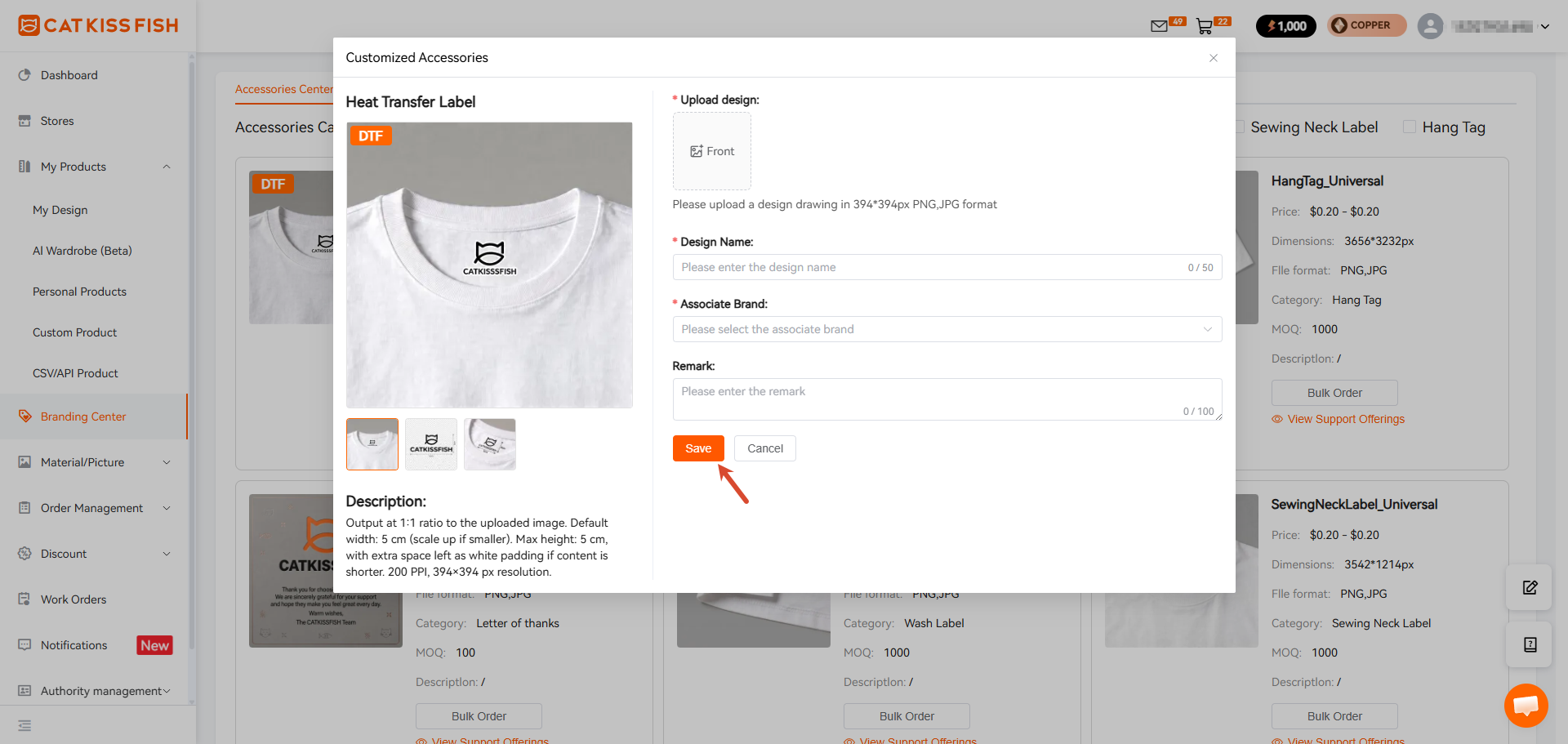Click the edit note floating icon
Image resolution: width=1568 pixels, height=744 pixels.
(x=1530, y=587)
